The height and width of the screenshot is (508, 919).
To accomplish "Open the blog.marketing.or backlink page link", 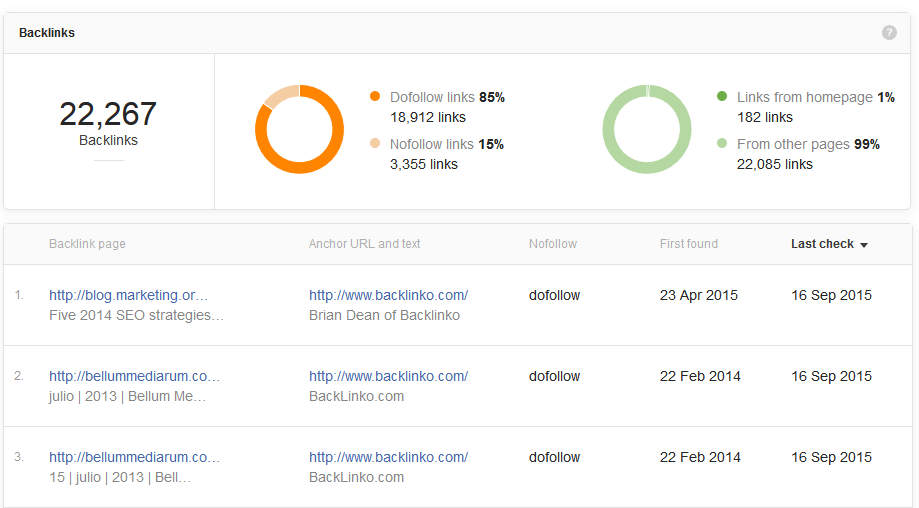I will (x=129, y=295).
